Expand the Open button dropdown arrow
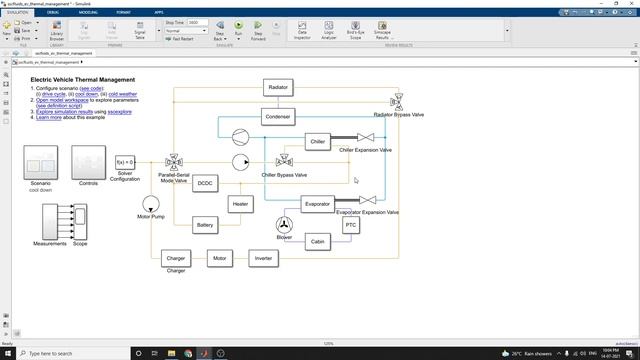This screenshot has width=640, height=360. click(38, 23)
